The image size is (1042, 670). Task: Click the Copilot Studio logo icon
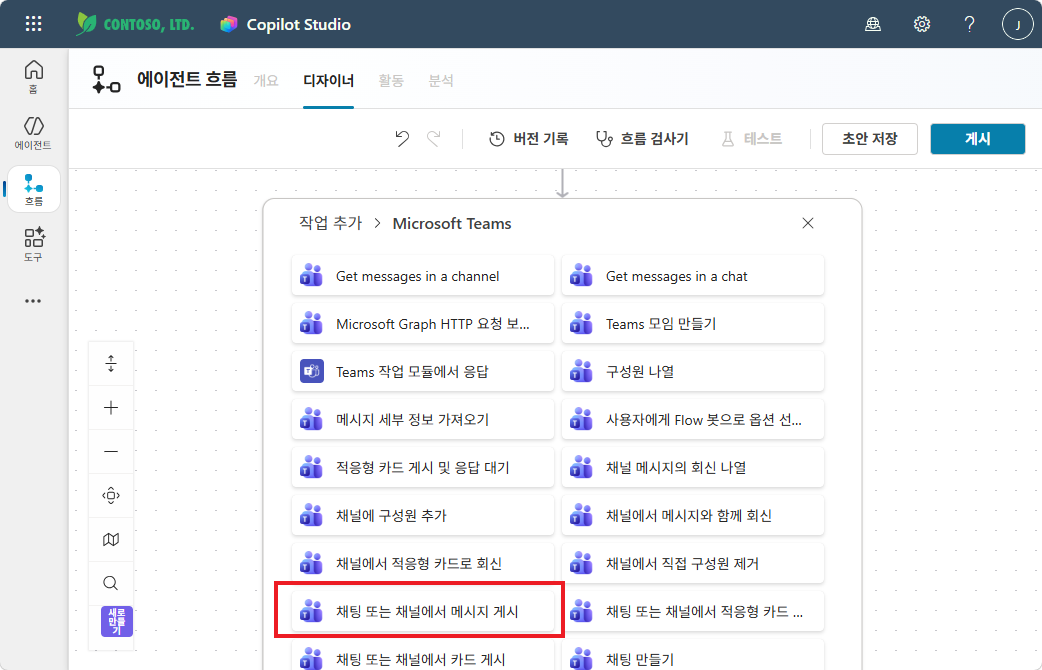[229, 25]
